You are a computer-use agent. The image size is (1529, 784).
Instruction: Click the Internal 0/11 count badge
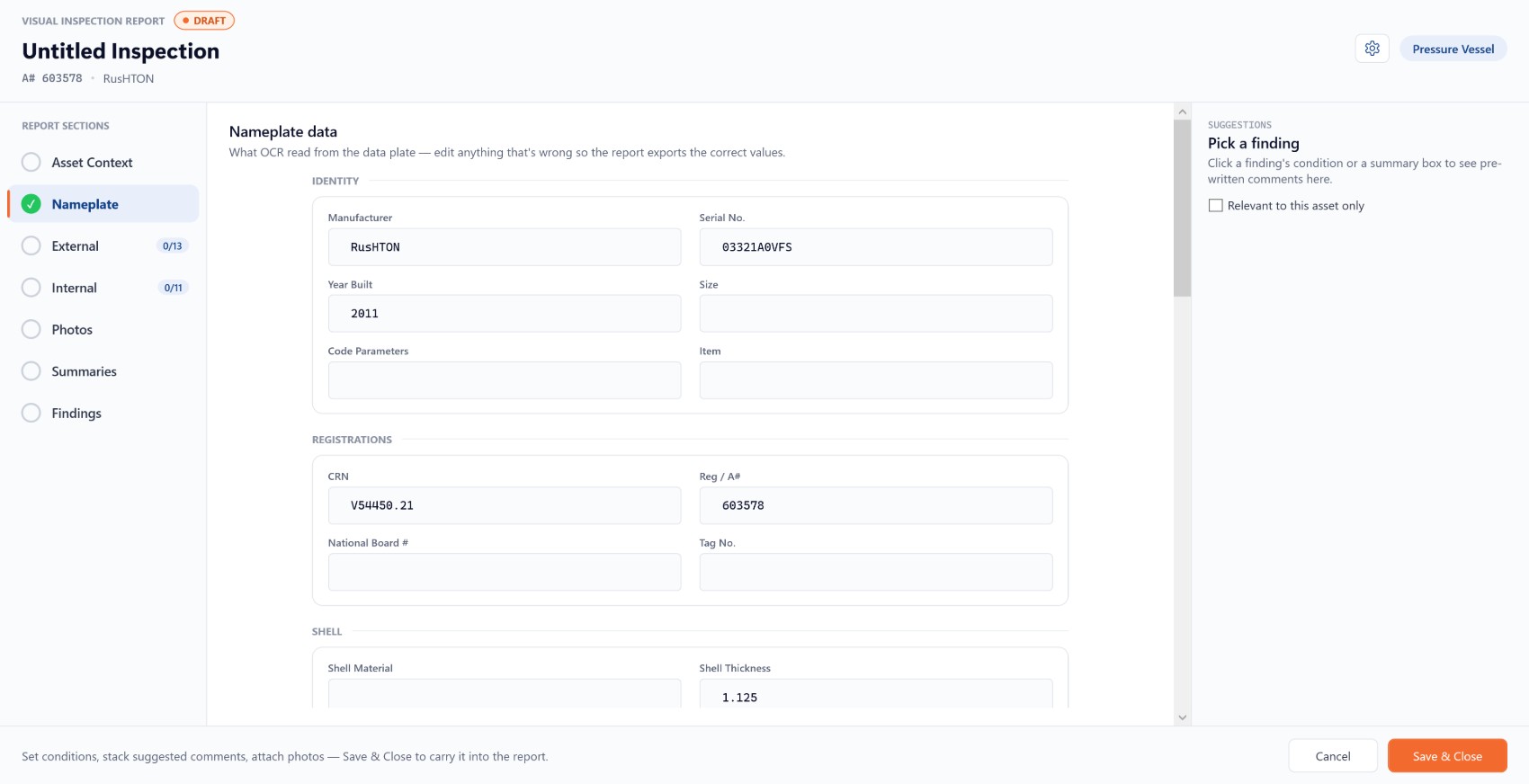[x=174, y=288]
